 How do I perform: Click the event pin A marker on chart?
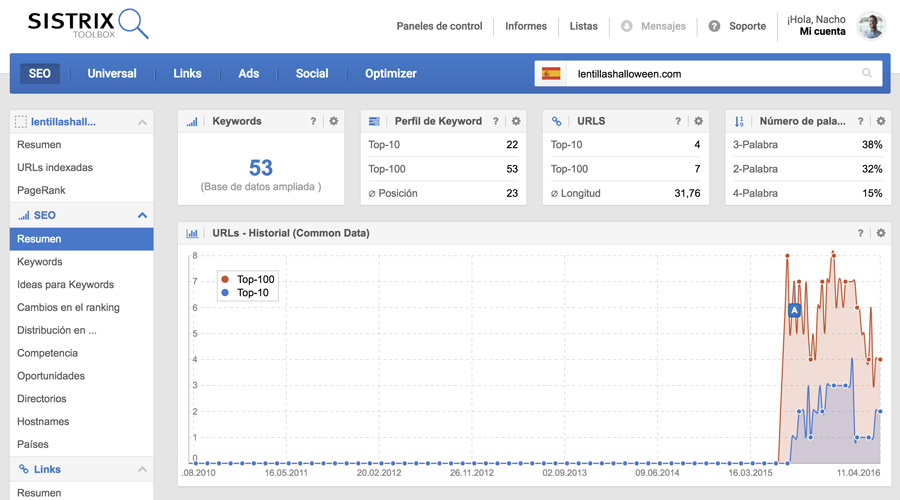[x=794, y=310]
